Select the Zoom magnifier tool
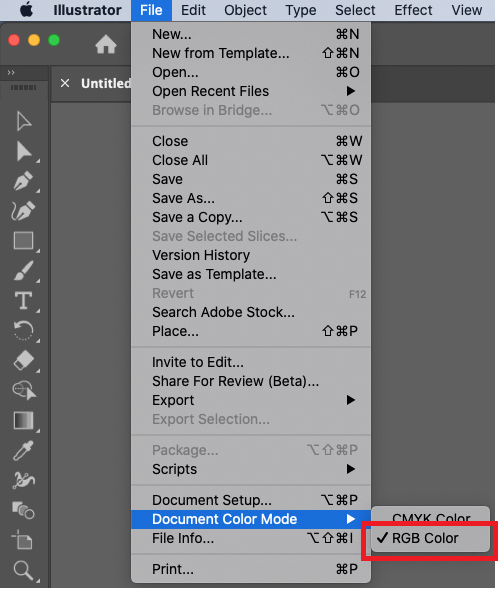Viewport: 504px width, 593px height. click(23, 570)
